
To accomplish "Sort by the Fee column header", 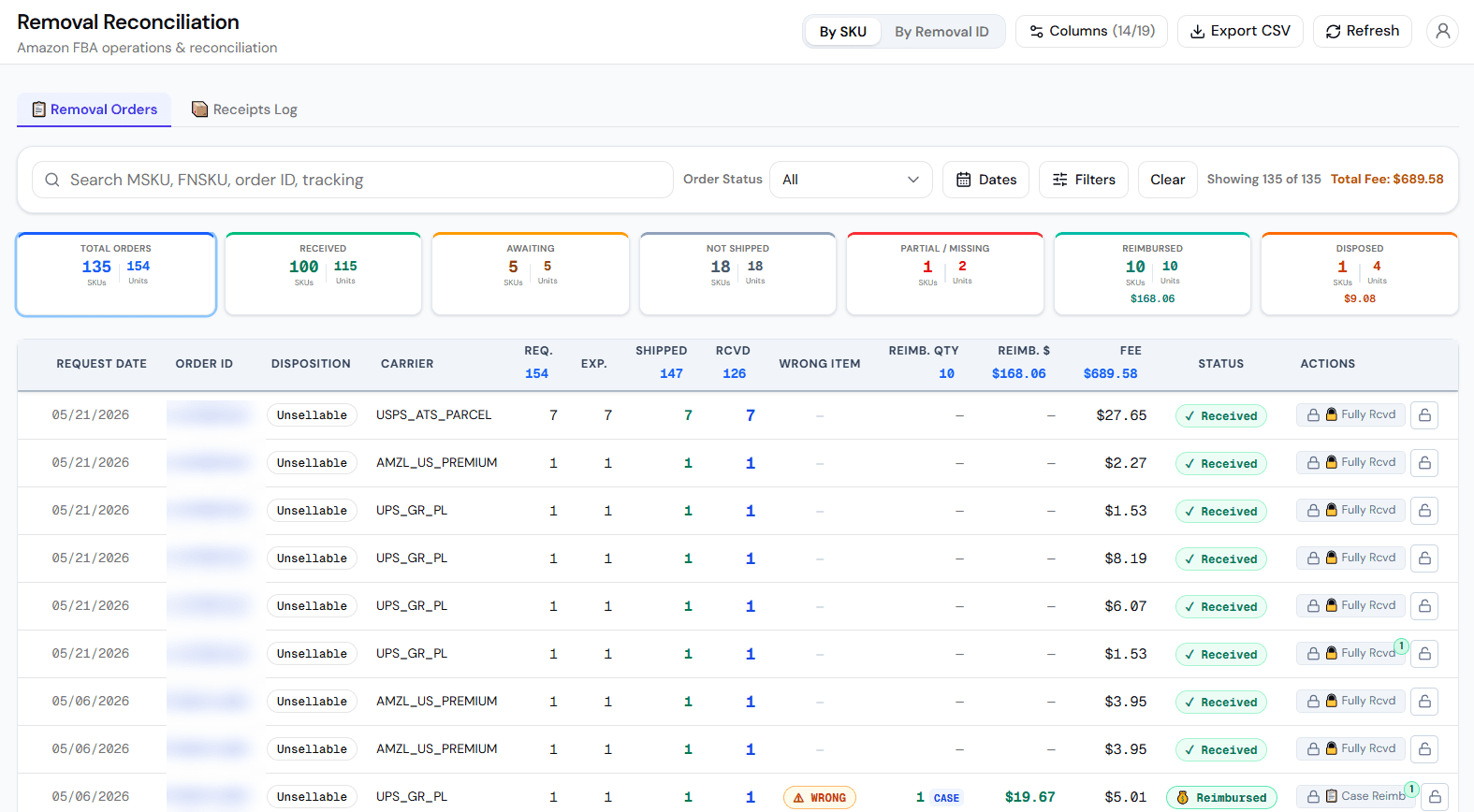I will click(1131, 351).
